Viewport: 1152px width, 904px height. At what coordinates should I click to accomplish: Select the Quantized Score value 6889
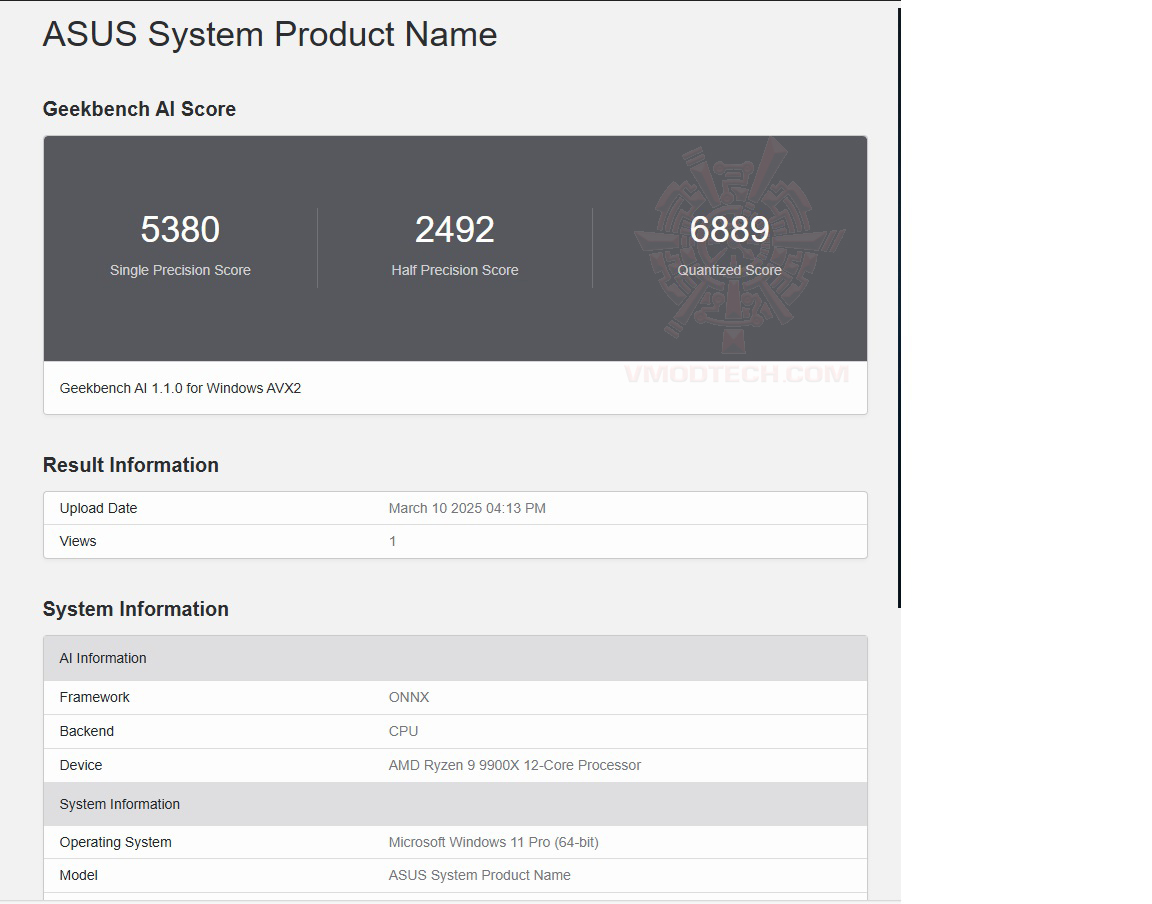729,229
